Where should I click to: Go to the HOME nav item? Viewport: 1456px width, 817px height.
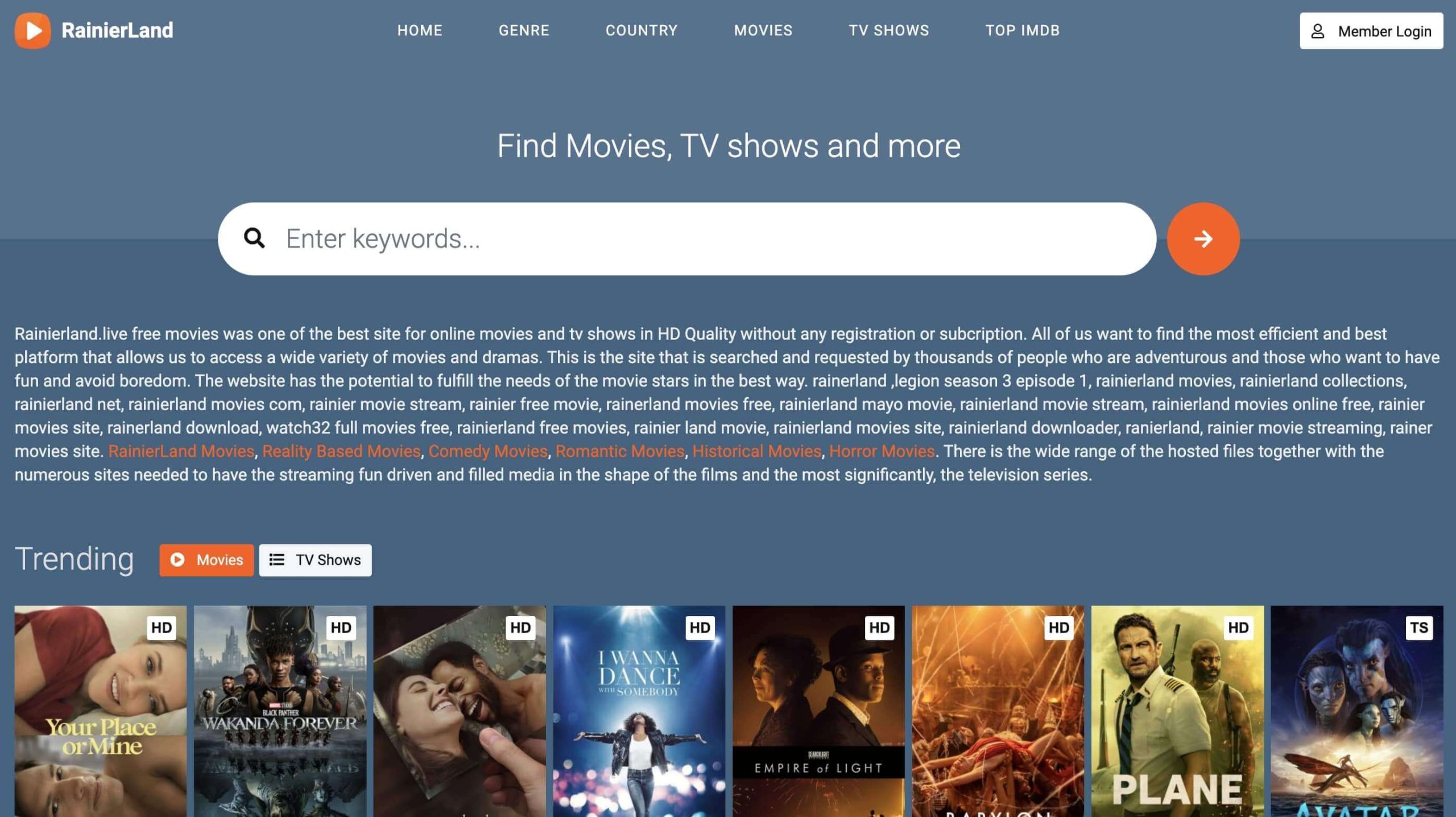(x=420, y=31)
